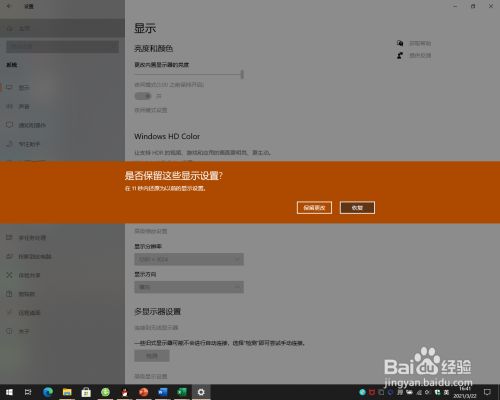Screen dimensions: 500x400
Task: Click the taskbar clock showing 16:41
Action: [465, 392]
